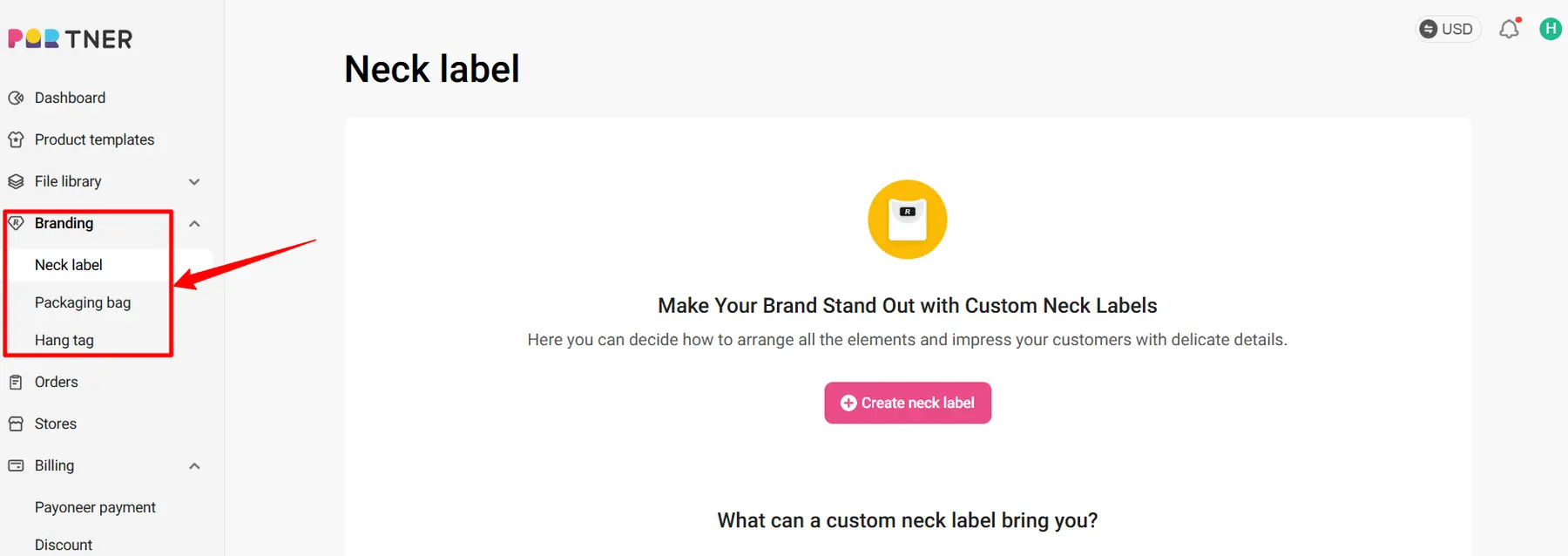Click Create neck label button
The width and height of the screenshot is (1568, 556).
tap(908, 403)
